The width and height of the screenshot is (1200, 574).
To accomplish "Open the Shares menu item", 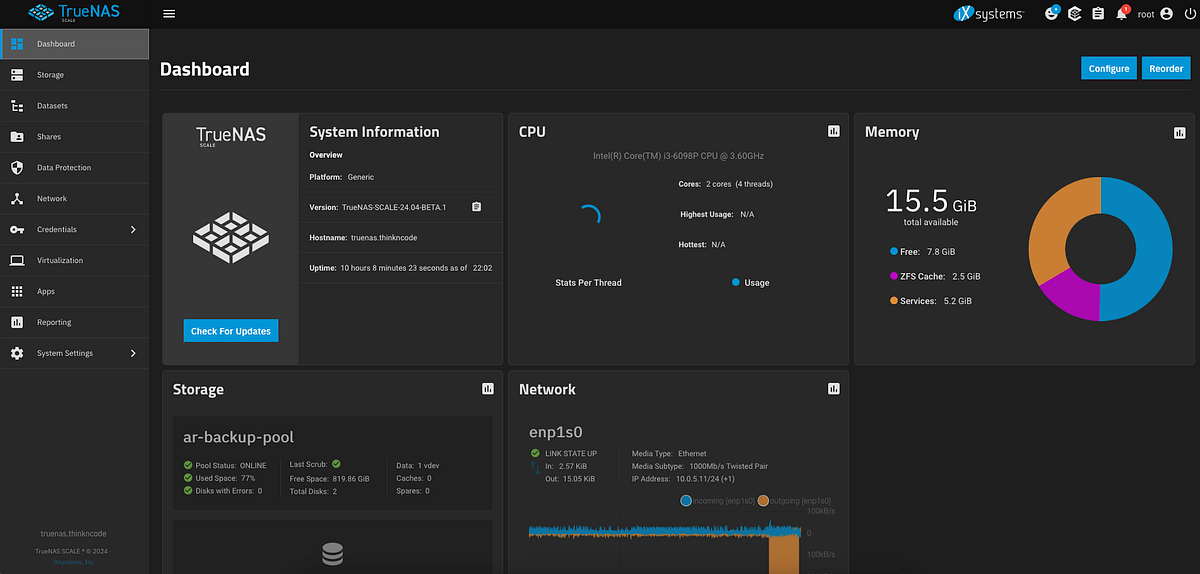I will (75, 137).
